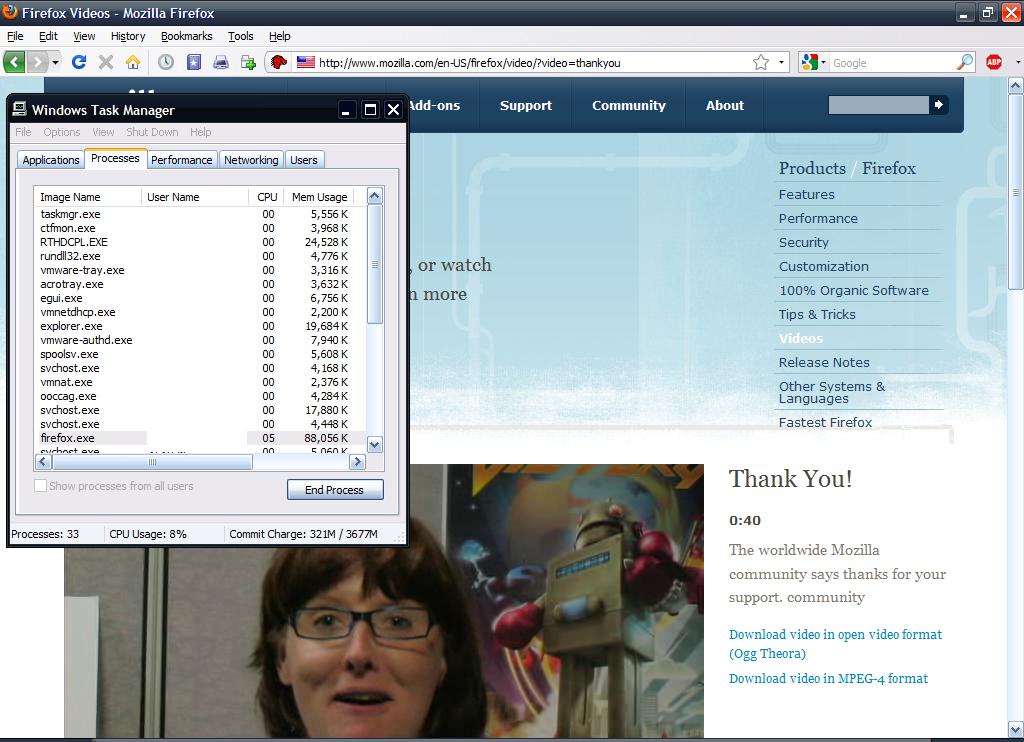
Task: Open the Firefox Help menu
Action: [280, 36]
